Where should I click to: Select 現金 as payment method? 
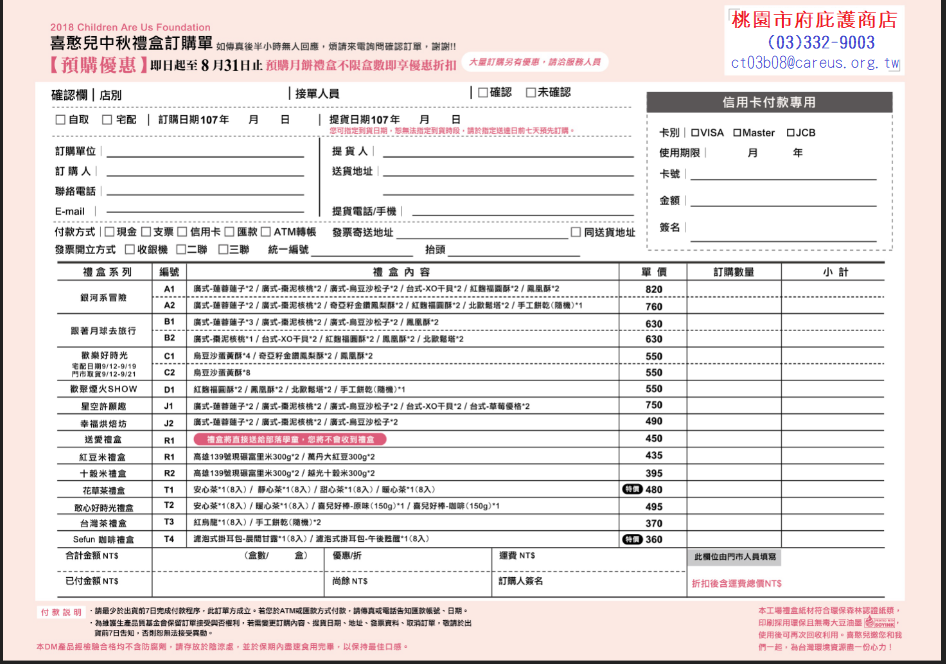pos(110,232)
